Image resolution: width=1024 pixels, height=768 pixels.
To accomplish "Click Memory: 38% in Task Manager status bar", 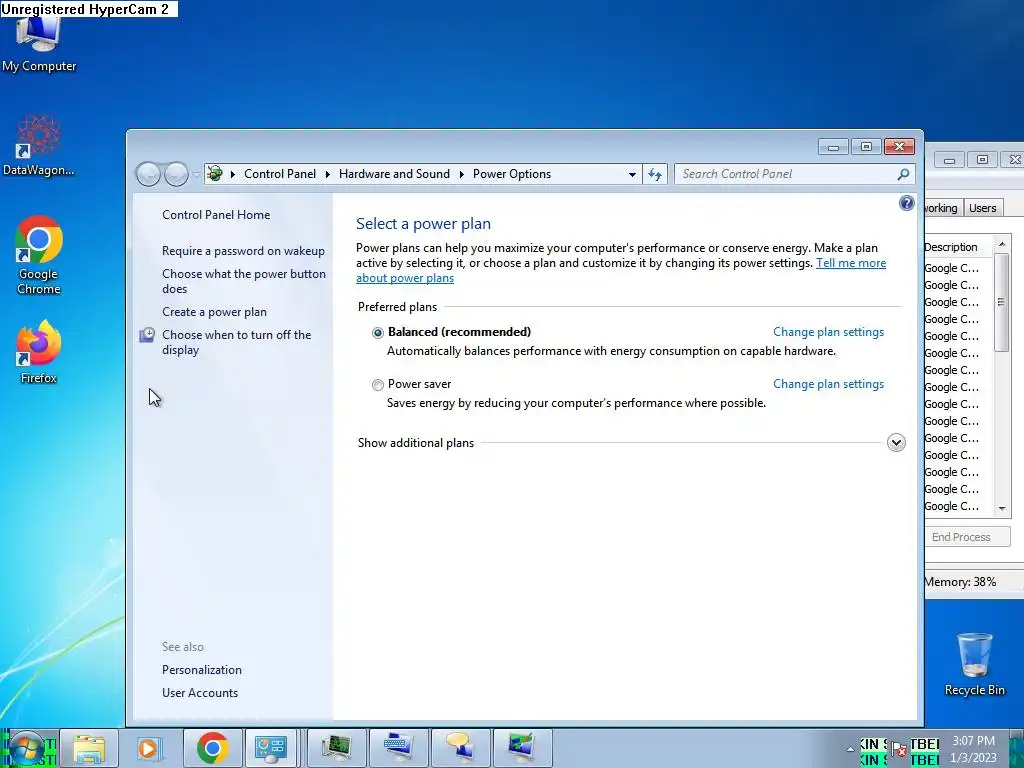I will (960, 582).
